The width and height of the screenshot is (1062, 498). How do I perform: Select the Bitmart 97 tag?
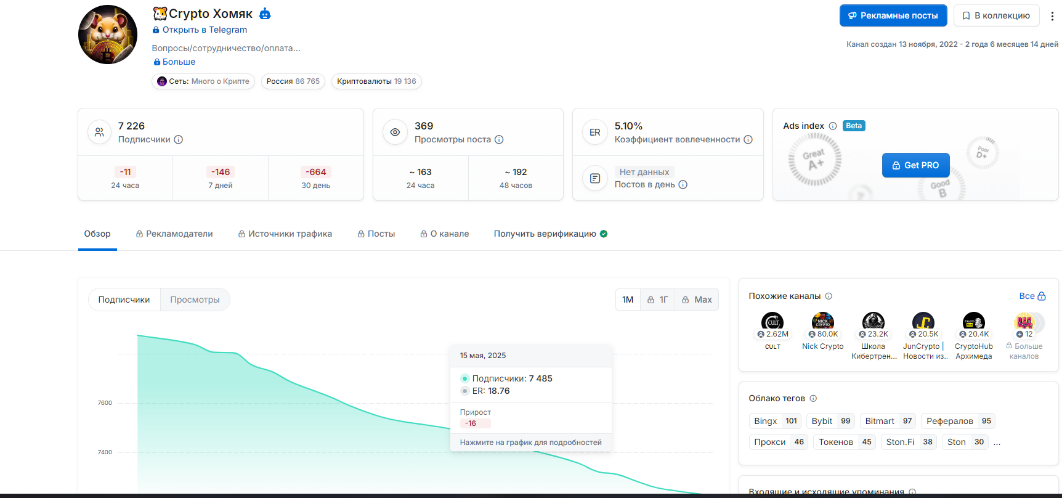(889, 421)
